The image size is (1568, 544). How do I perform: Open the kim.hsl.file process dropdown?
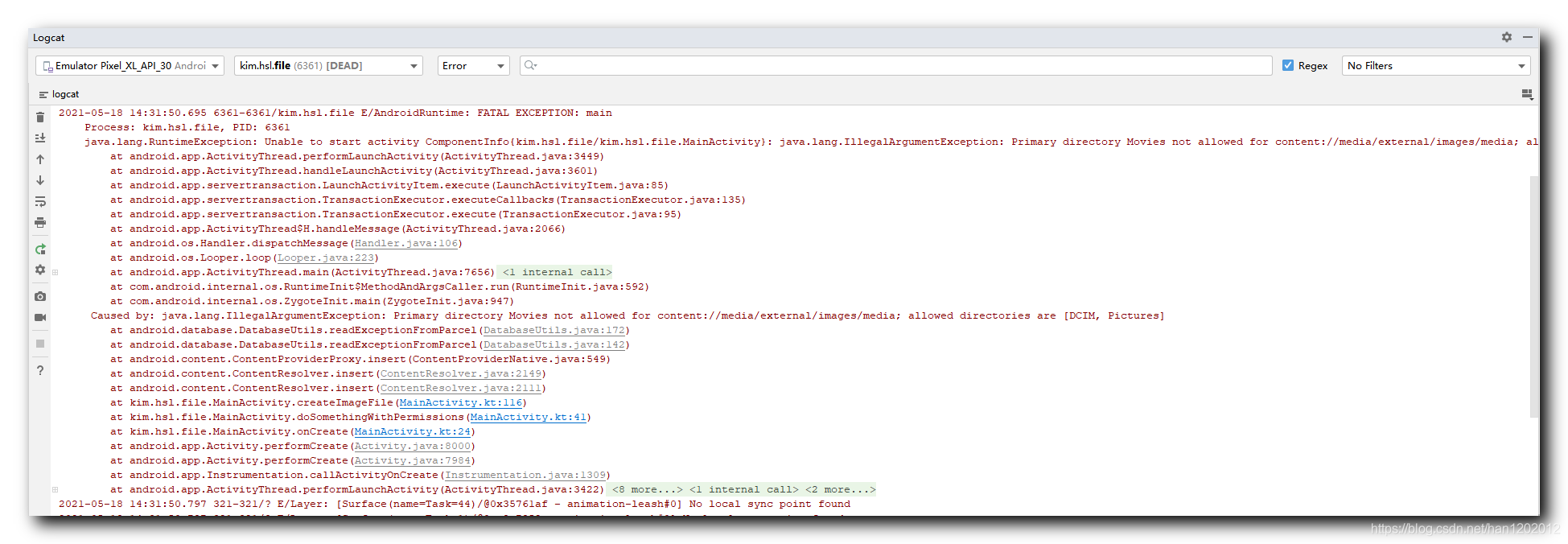tap(328, 66)
